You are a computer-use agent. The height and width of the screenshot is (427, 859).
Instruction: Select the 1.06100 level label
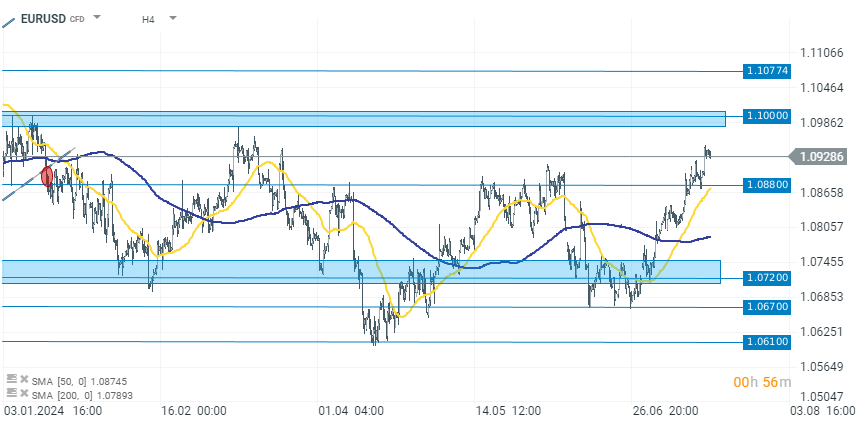pyautogui.click(x=766, y=342)
